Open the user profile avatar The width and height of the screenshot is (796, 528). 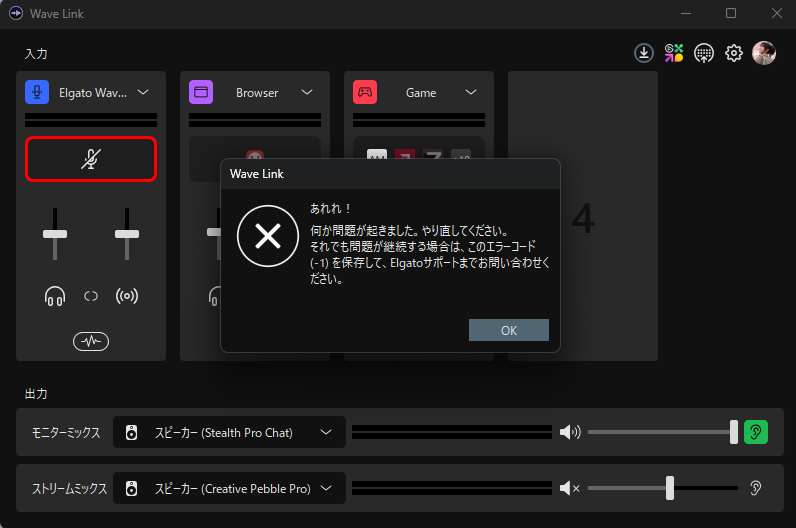764,53
